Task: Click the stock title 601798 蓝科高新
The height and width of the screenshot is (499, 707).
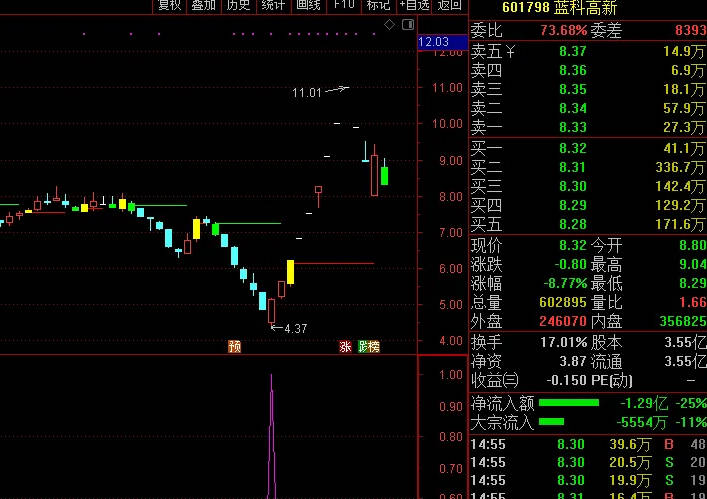Action: (x=559, y=8)
